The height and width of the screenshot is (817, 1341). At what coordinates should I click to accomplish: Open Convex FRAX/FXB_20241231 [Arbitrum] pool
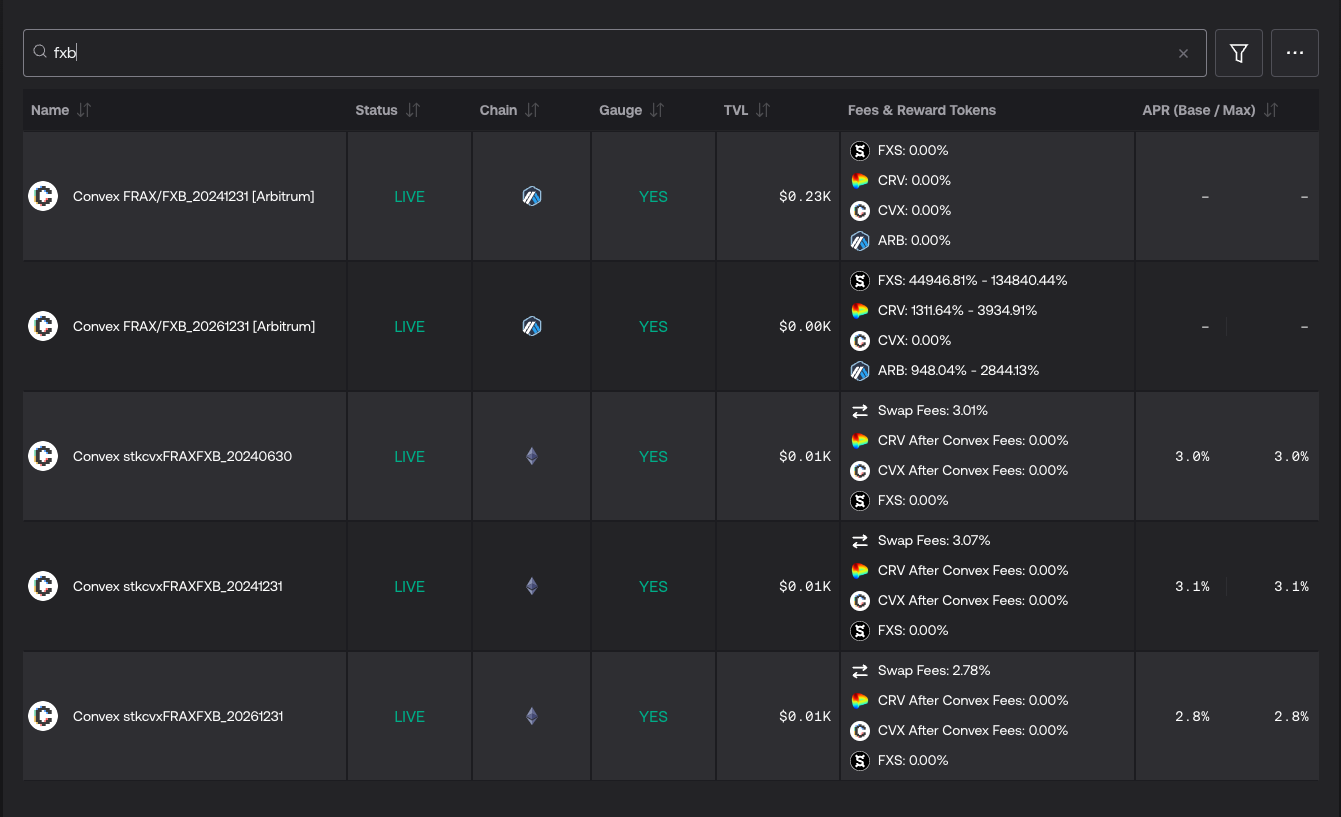point(193,197)
